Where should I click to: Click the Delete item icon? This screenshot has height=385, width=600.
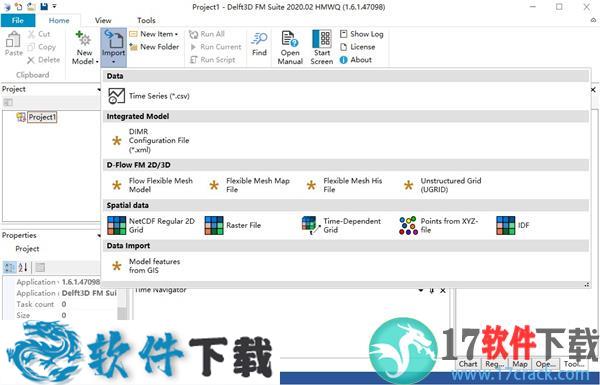31,60
